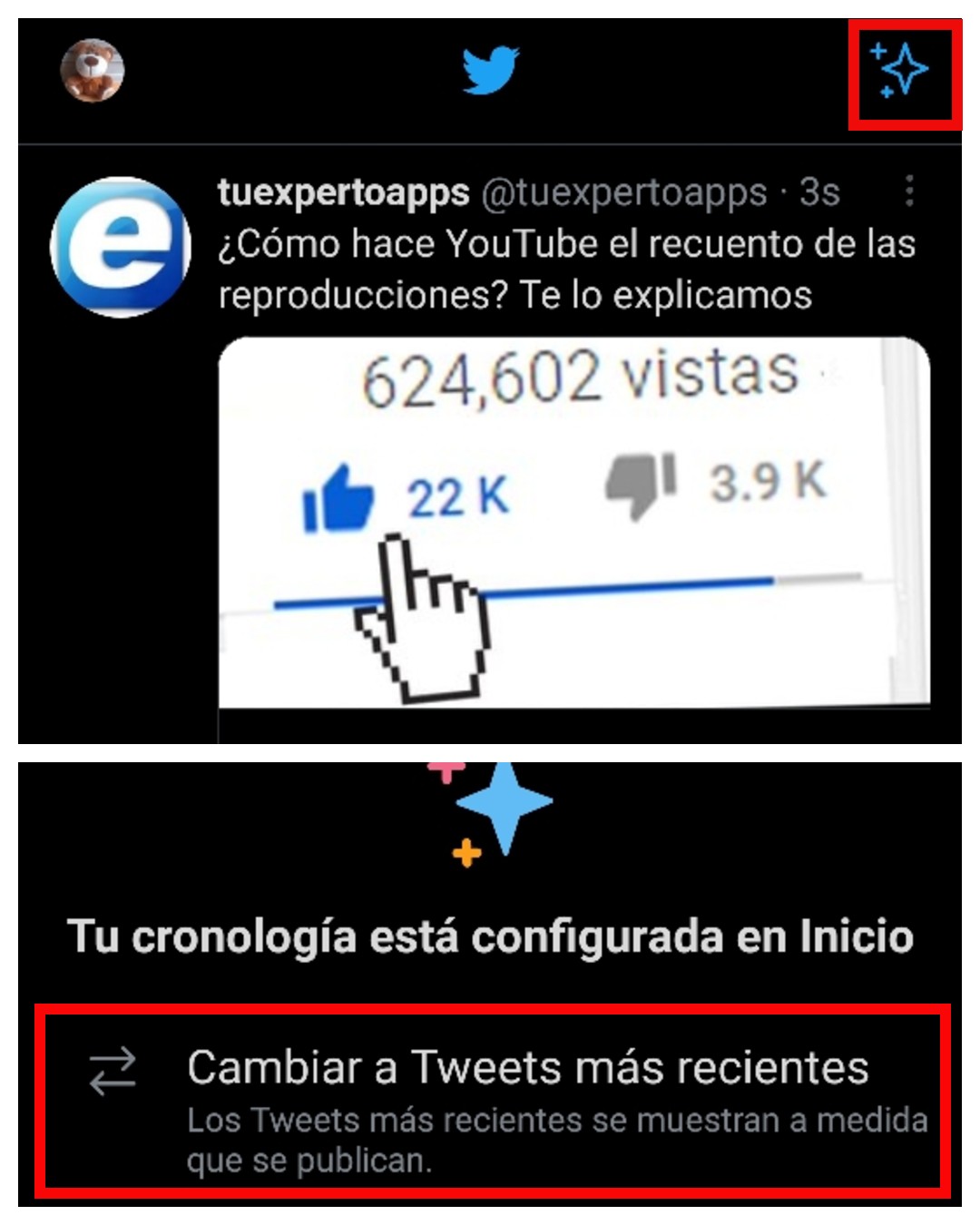Open profile avatar with teddy bear
This screenshot has width=980, height=1225.
tap(92, 70)
